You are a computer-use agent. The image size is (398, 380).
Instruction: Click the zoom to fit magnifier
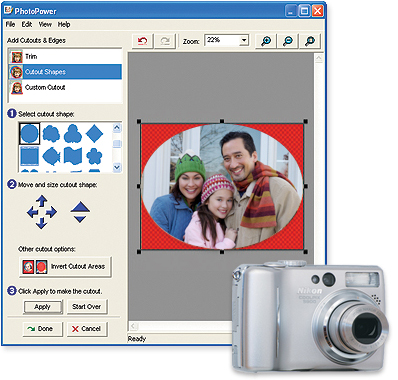tap(310, 41)
